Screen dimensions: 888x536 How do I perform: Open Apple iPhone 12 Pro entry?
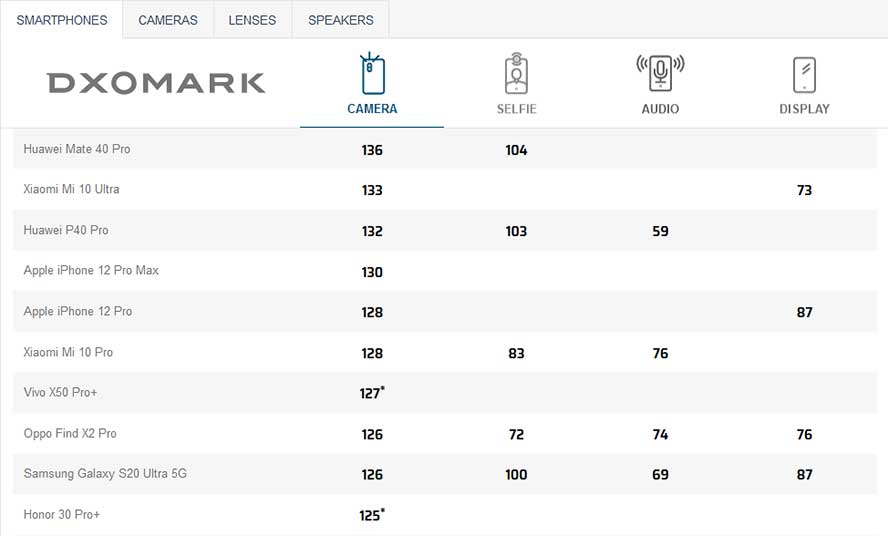(78, 311)
